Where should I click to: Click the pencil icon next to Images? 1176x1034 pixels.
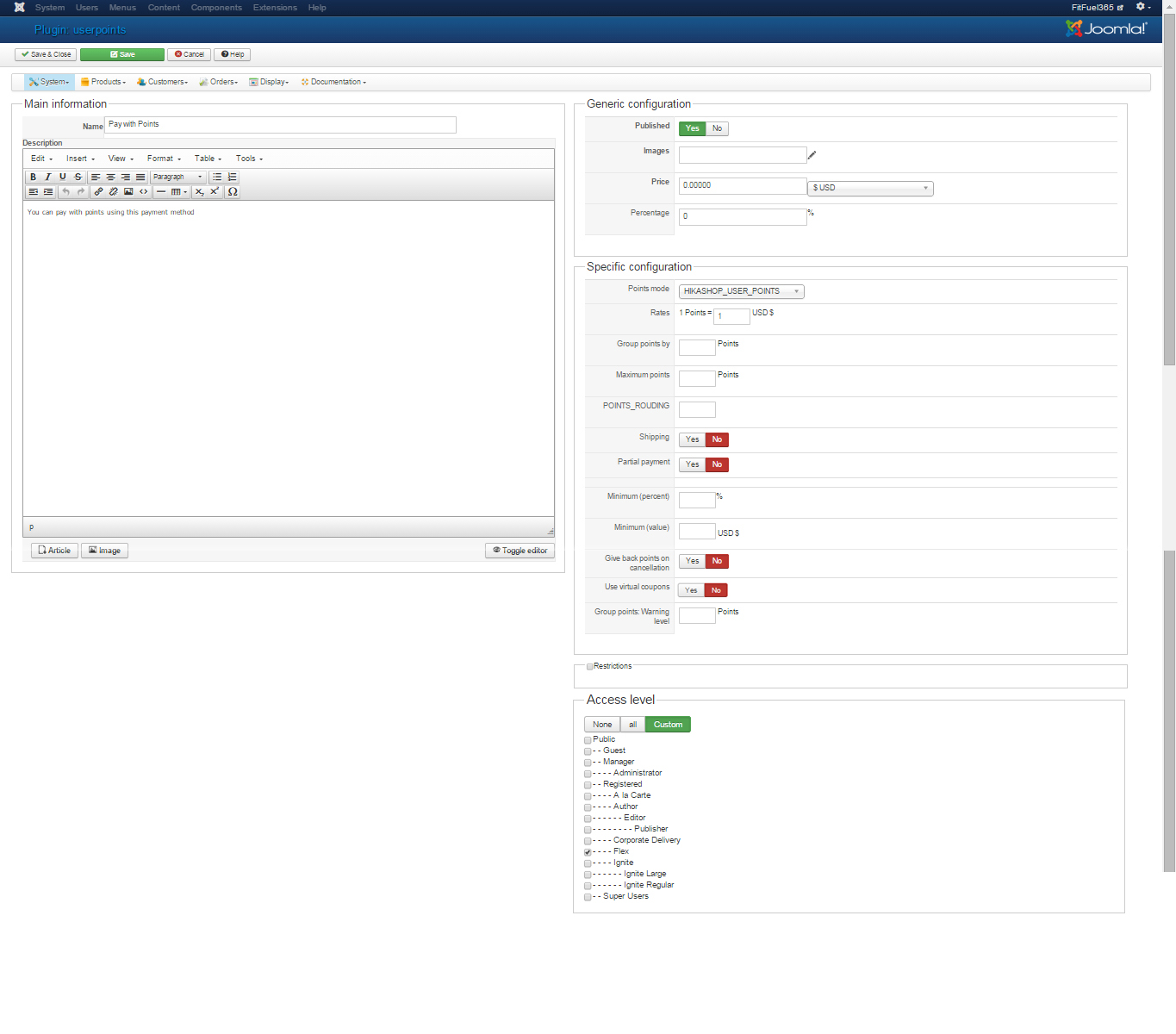[x=812, y=155]
